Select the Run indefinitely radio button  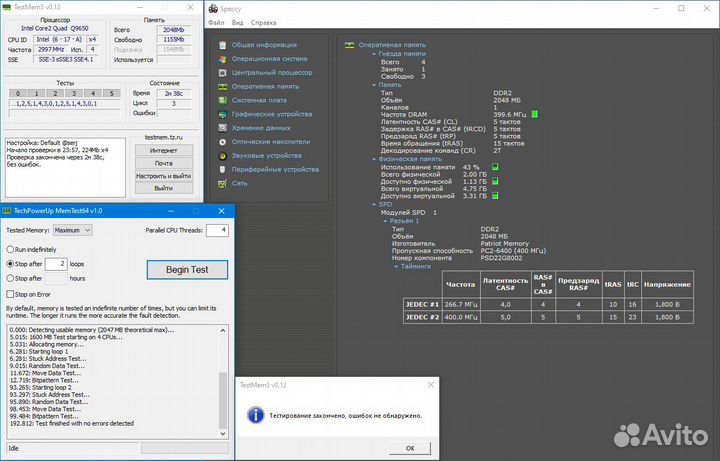click(x=10, y=248)
